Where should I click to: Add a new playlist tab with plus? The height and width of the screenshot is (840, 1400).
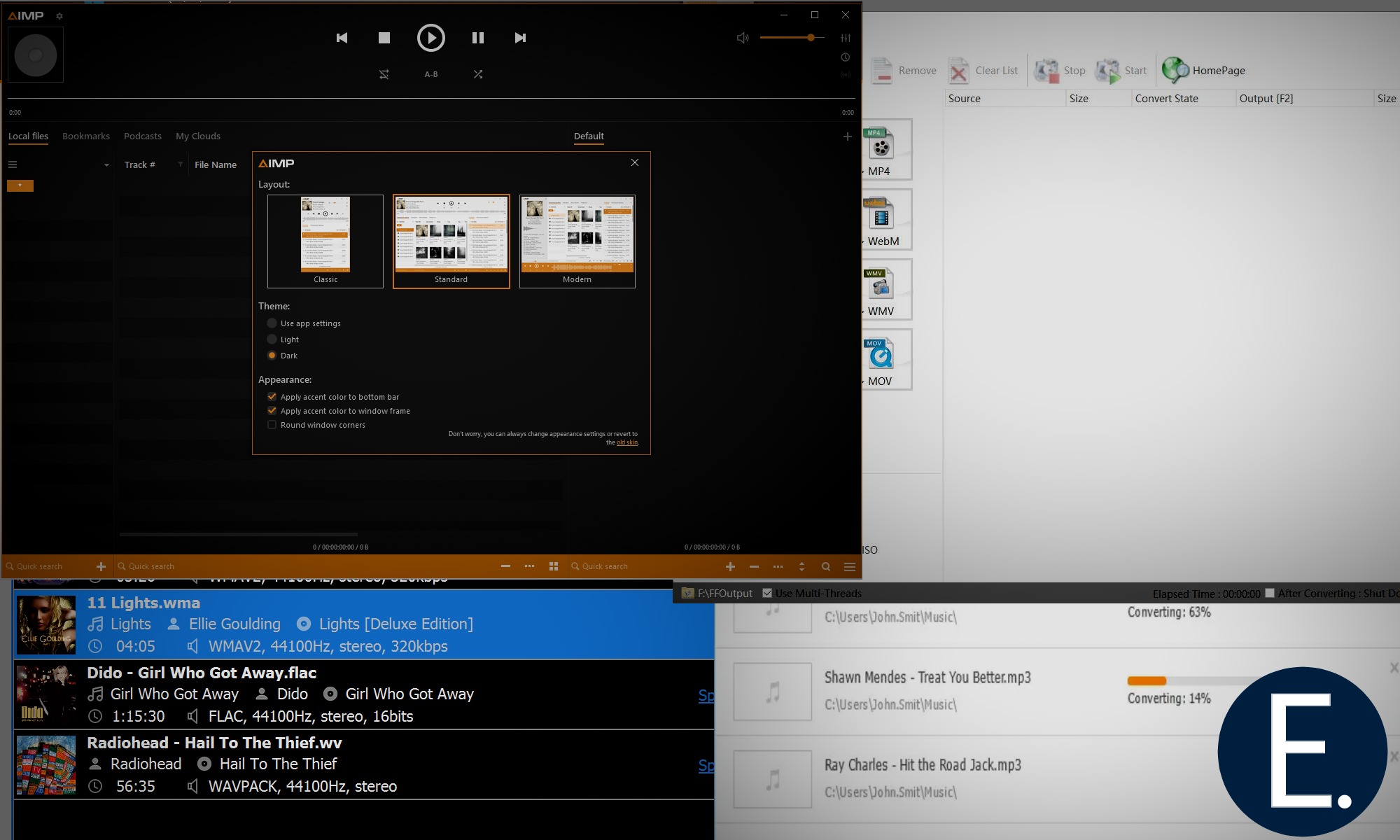[x=848, y=136]
